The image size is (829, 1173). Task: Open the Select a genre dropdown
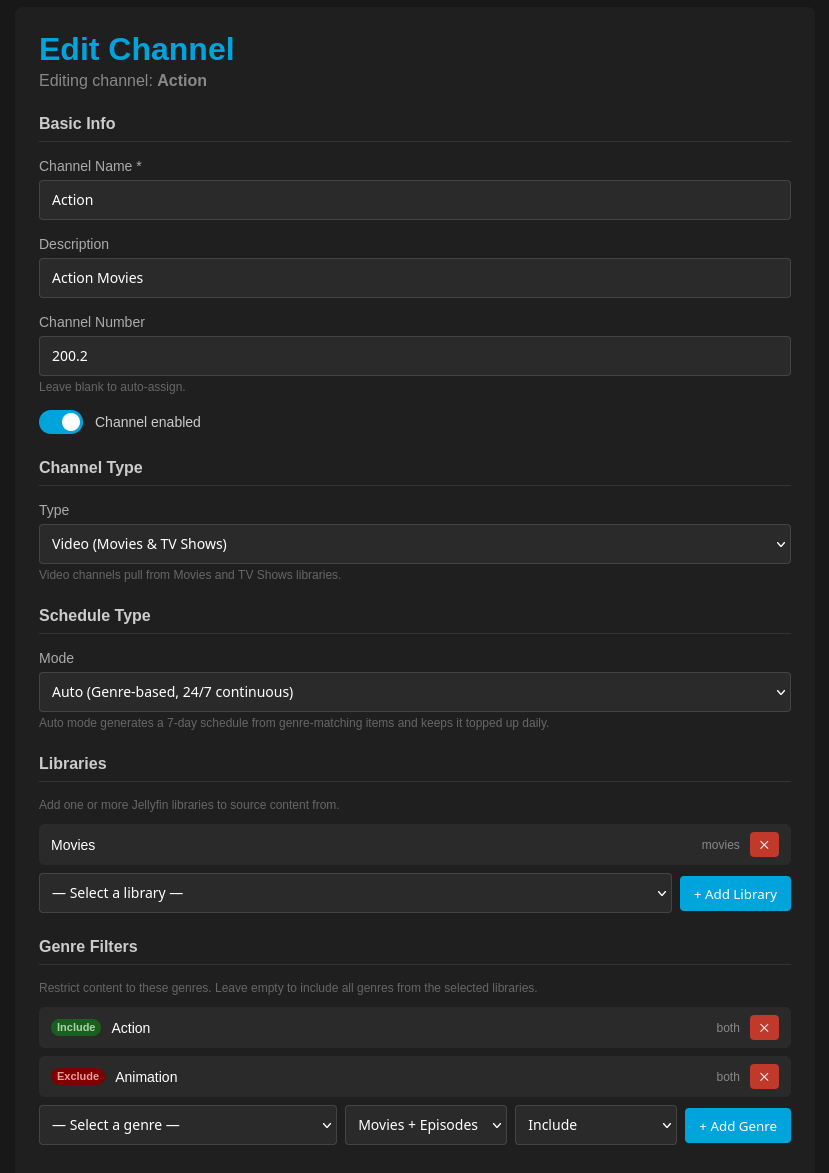click(188, 1124)
